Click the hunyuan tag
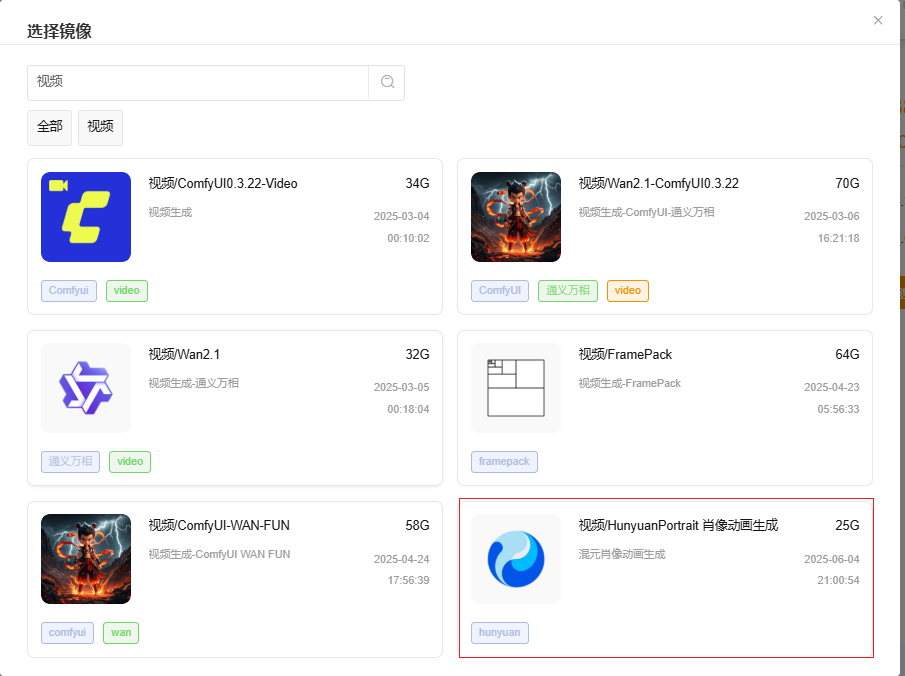Viewport: 905px width, 676px height. (x=500, y=632)
